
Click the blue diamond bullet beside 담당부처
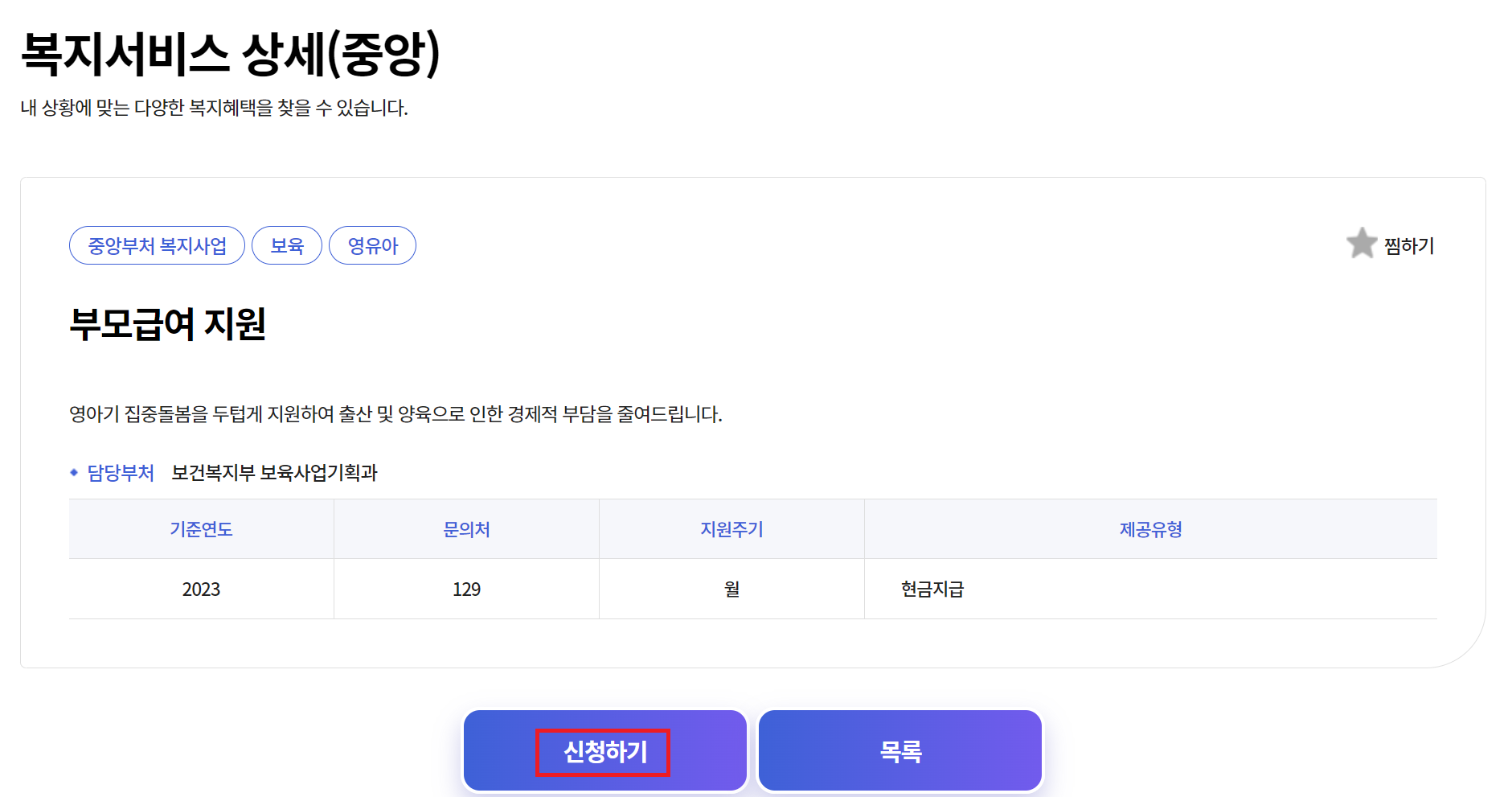[x=73, y=473]
